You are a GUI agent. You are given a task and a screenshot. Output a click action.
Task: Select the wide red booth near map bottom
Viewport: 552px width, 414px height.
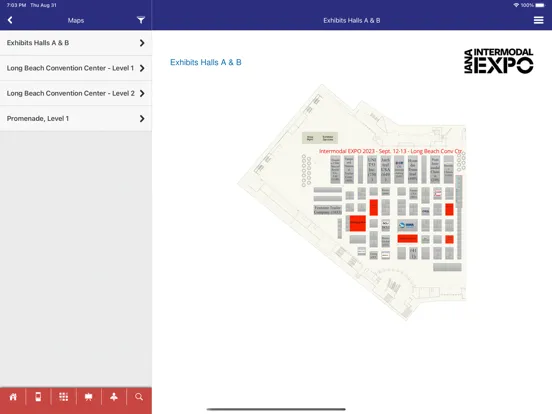click(407, 239)
